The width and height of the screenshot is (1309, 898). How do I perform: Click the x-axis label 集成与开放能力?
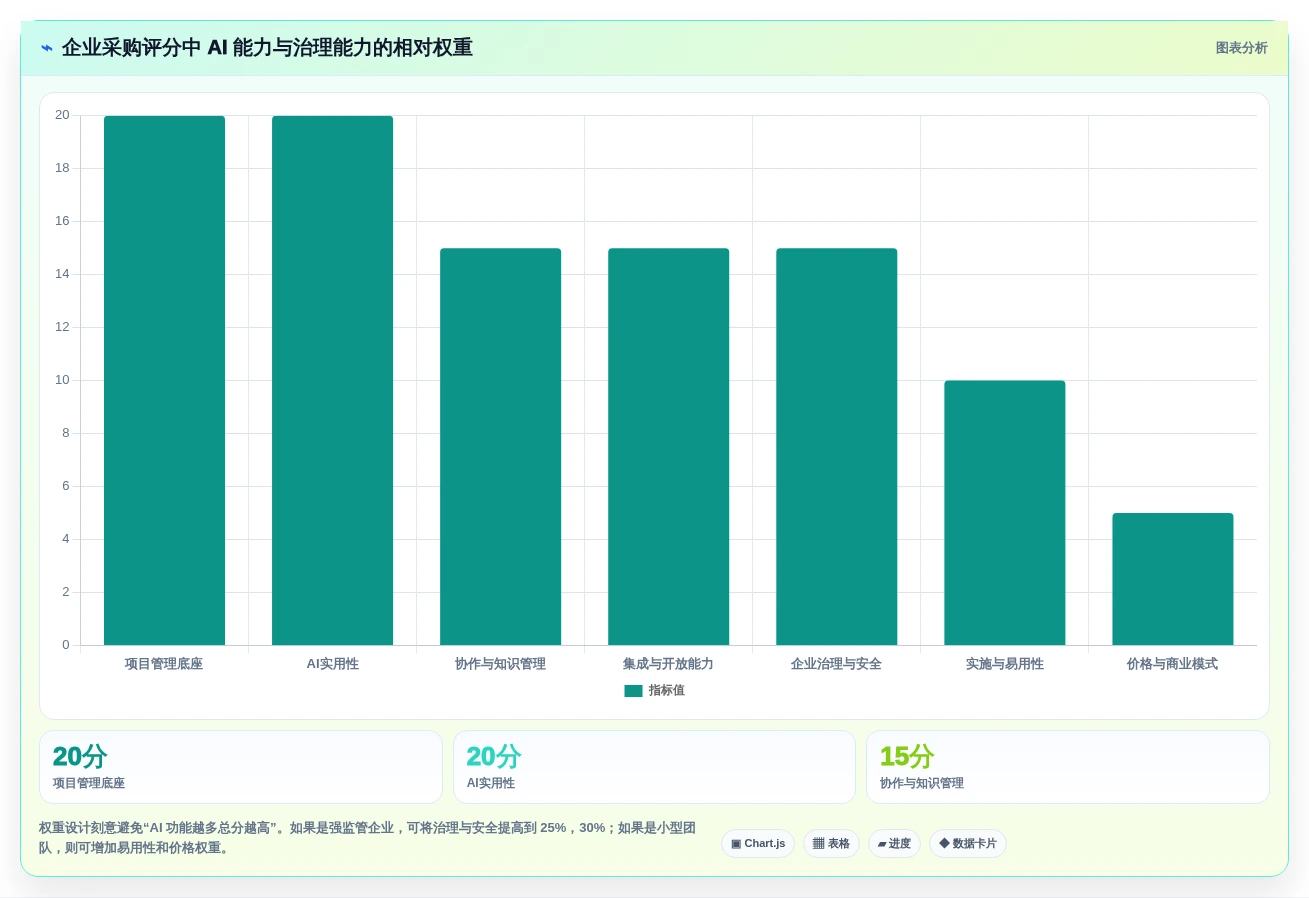coord(668,664)
